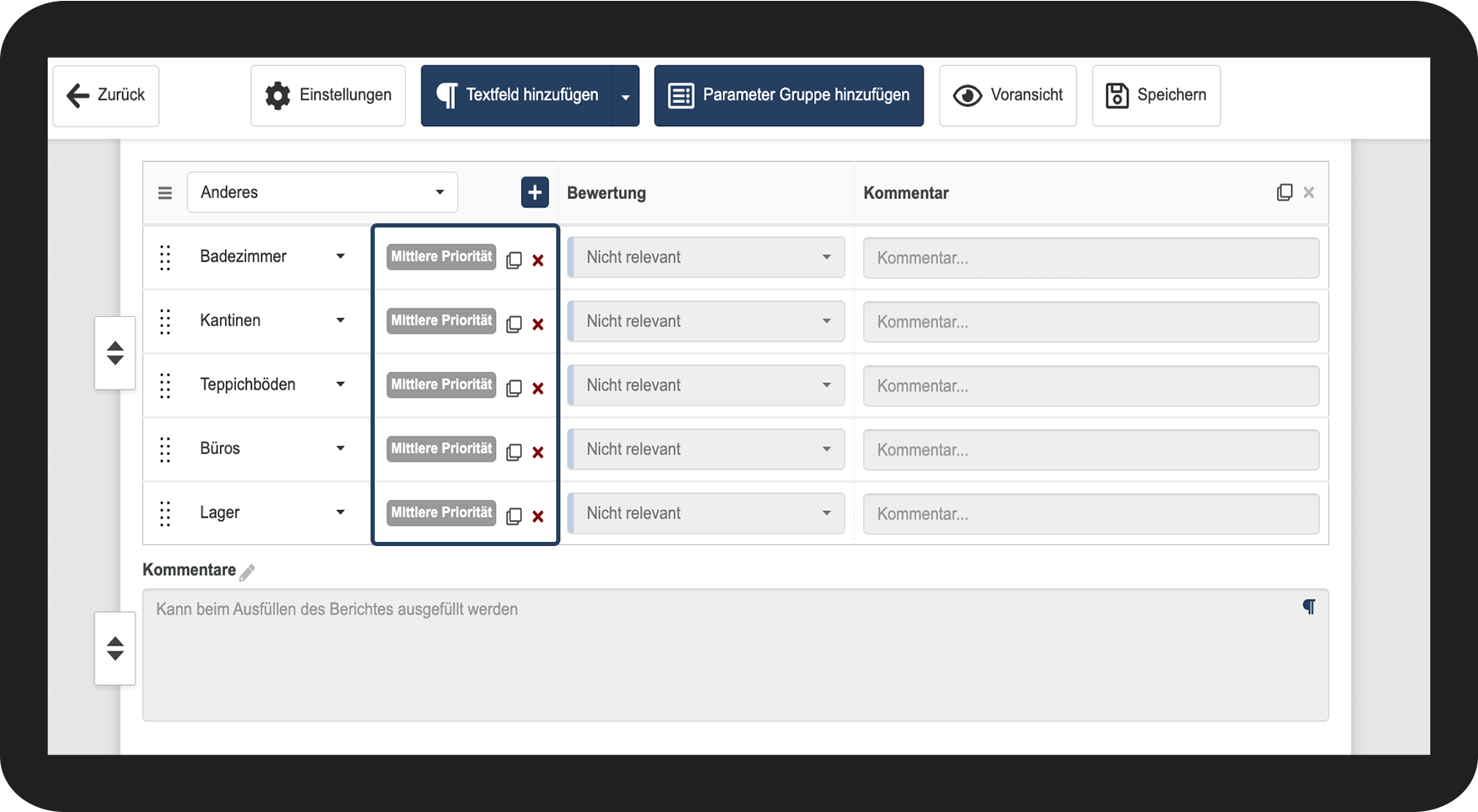Delete the Büros row with red X
The image size is (1478, 812).
538,452
